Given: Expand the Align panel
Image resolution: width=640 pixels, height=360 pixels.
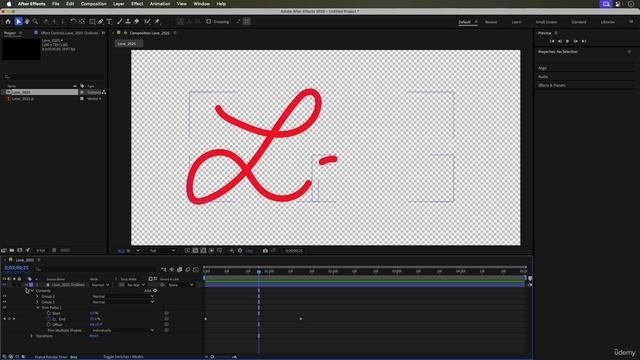Looking at the screenshot, I should 542,68.
